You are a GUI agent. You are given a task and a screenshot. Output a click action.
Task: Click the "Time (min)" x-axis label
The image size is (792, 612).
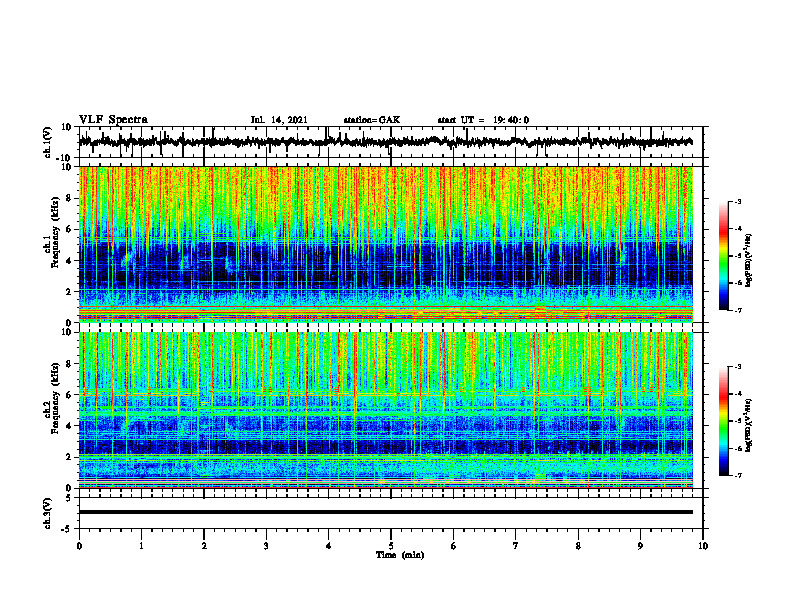click(400, 555)
